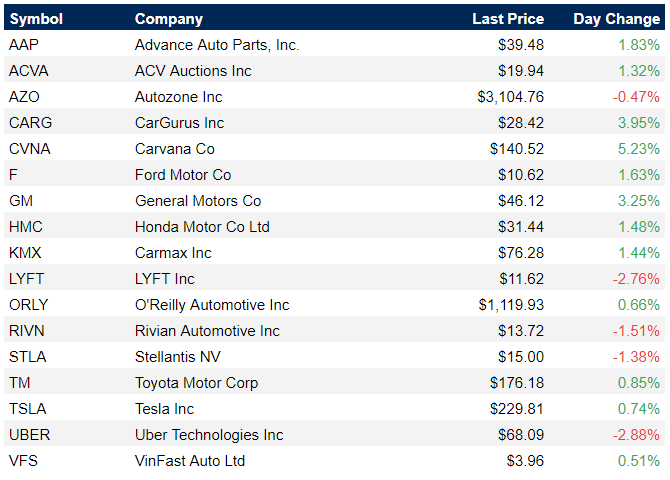Screen dimensions: 670x480
Task: Select CarGurus Inc company name
Action: coord(179,123)
